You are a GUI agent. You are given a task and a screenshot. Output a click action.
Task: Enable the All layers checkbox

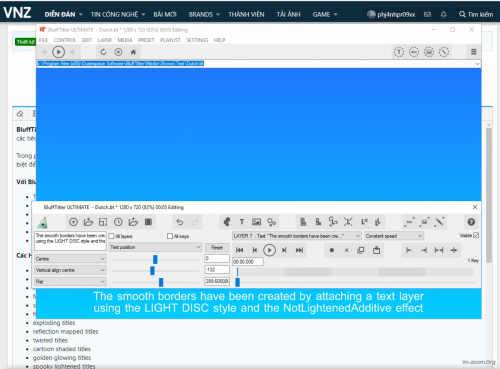click(112, 236)
